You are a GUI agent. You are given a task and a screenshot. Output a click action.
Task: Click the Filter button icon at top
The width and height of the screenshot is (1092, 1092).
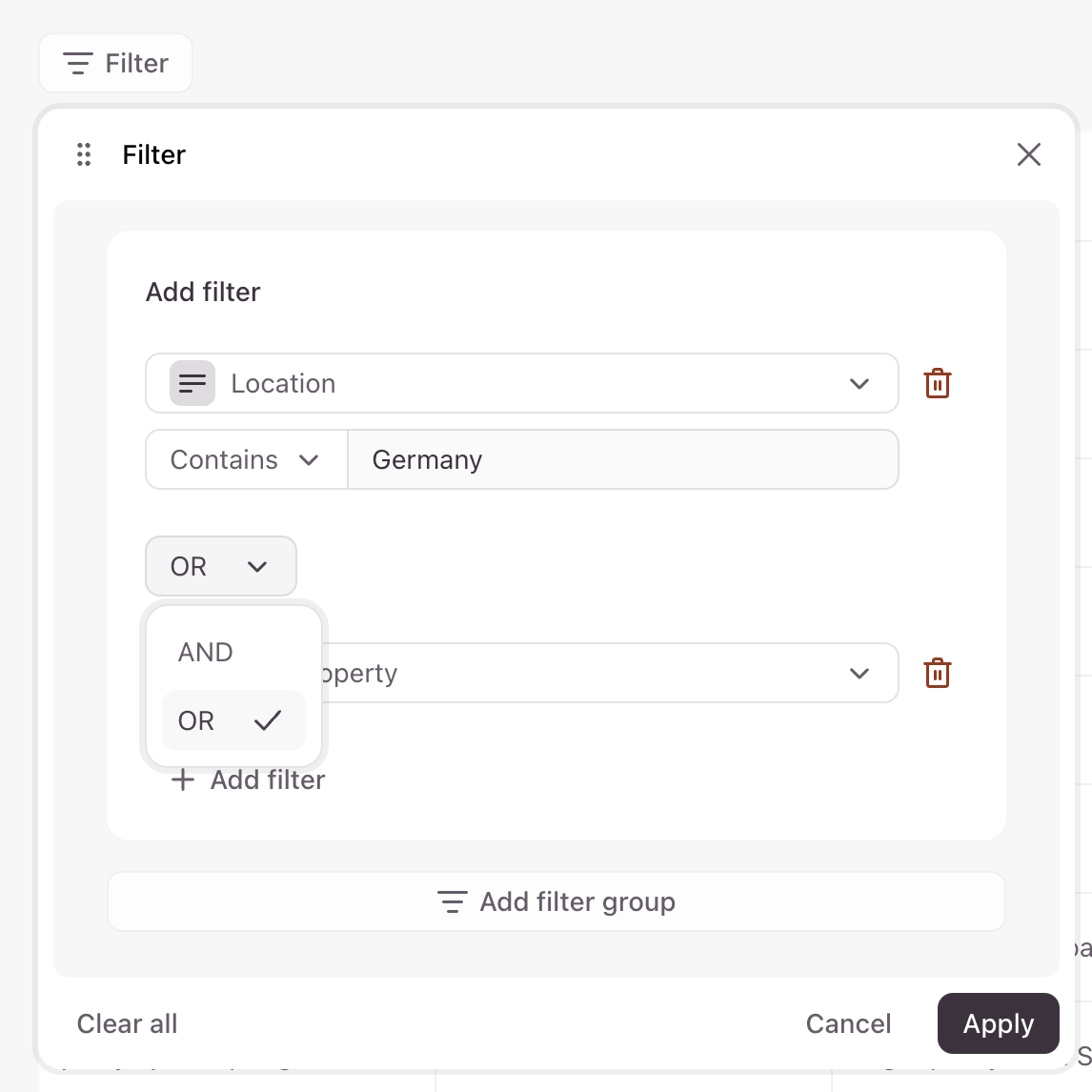(x=77, y=64)
